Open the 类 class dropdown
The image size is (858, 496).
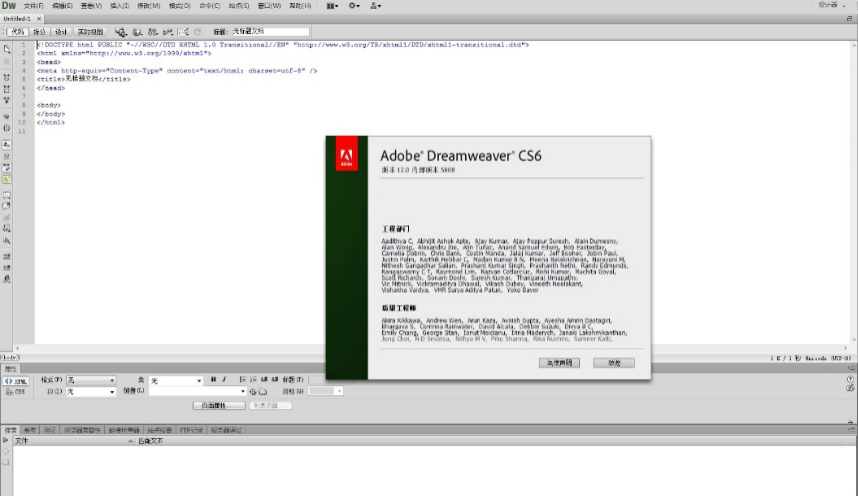pos(176,380)
